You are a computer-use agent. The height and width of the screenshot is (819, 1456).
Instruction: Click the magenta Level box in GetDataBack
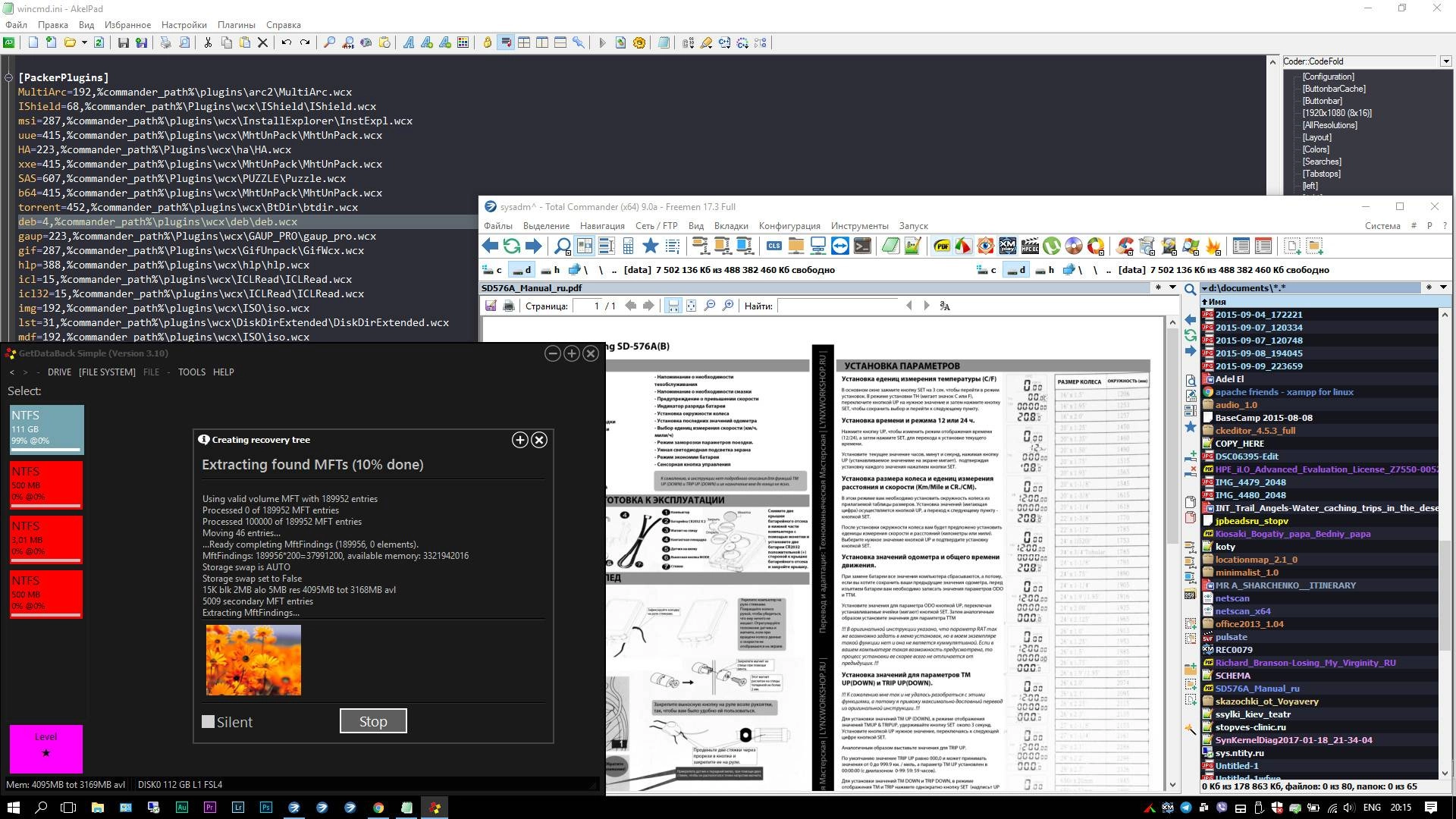click(45, 749)
